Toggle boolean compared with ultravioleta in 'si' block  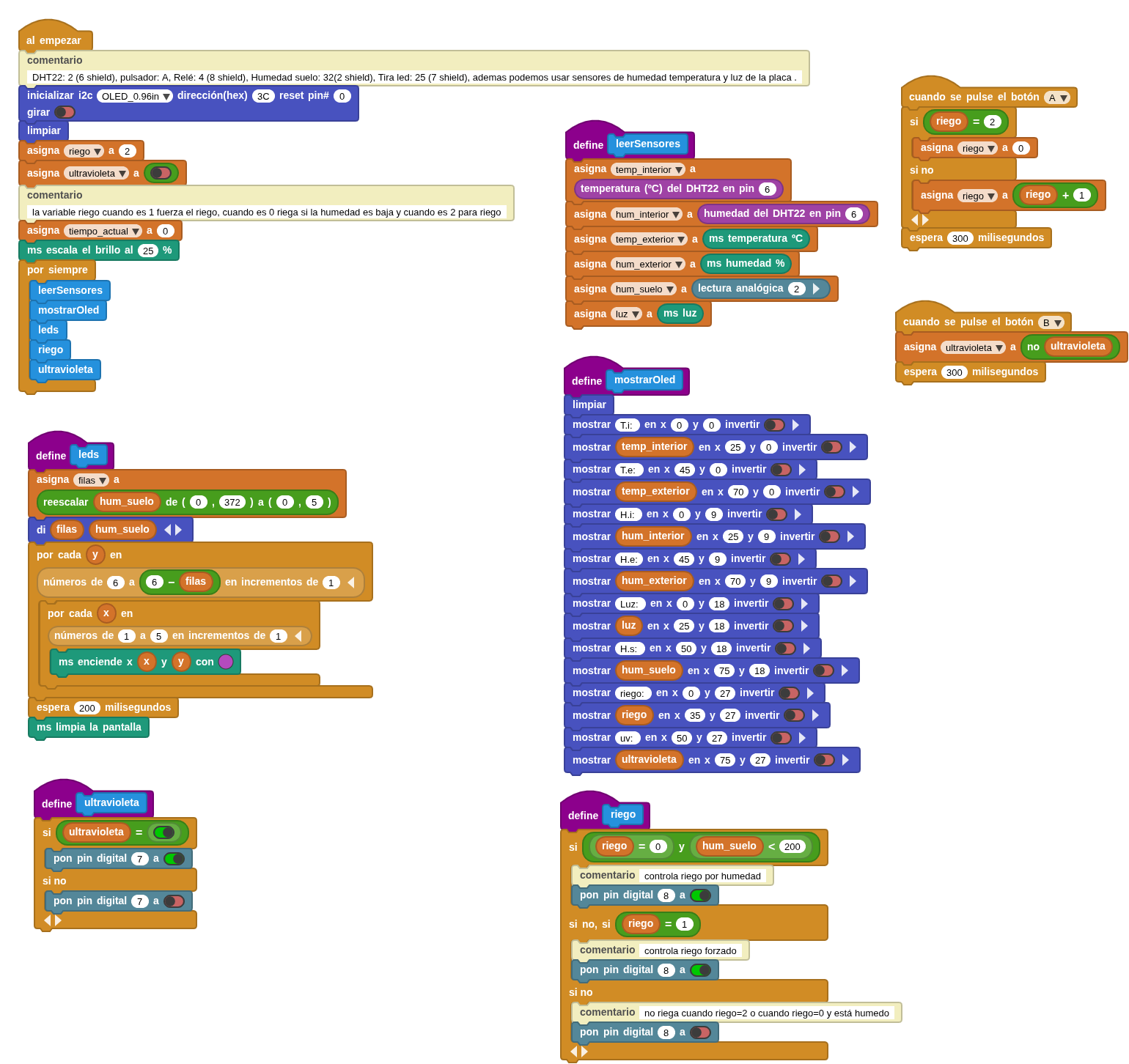163,832
